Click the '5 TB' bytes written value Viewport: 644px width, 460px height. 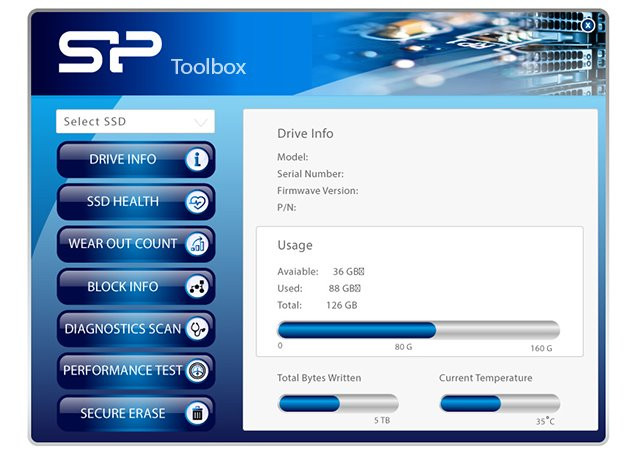382,420
